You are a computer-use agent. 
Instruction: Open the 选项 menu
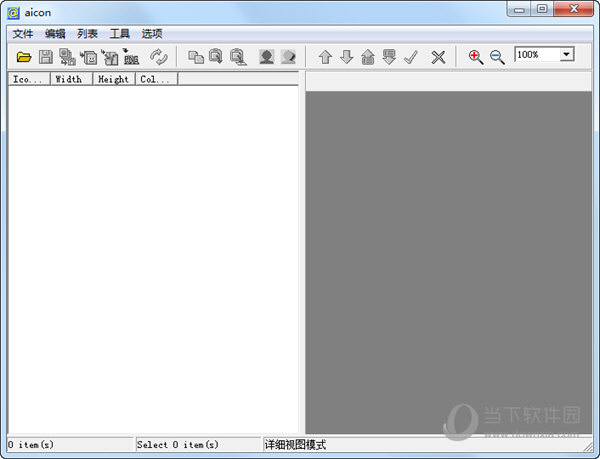pos(152,34)
